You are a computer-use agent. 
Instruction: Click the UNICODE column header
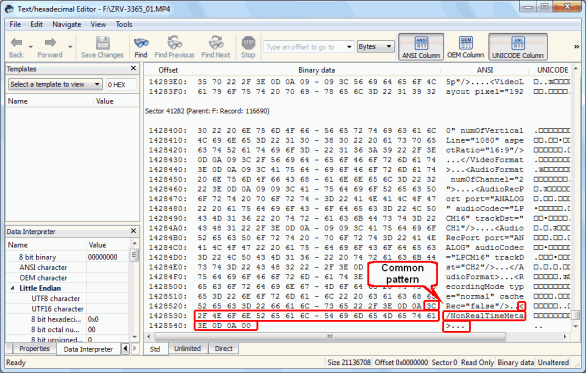coord(552,70)
